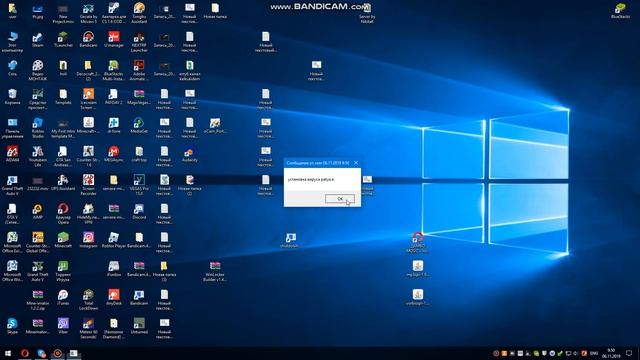Select the AIDA64 icon
Image resolution: width=640 pixels, height=360 pixels.
pyautogui.click(x=12, y=154)
